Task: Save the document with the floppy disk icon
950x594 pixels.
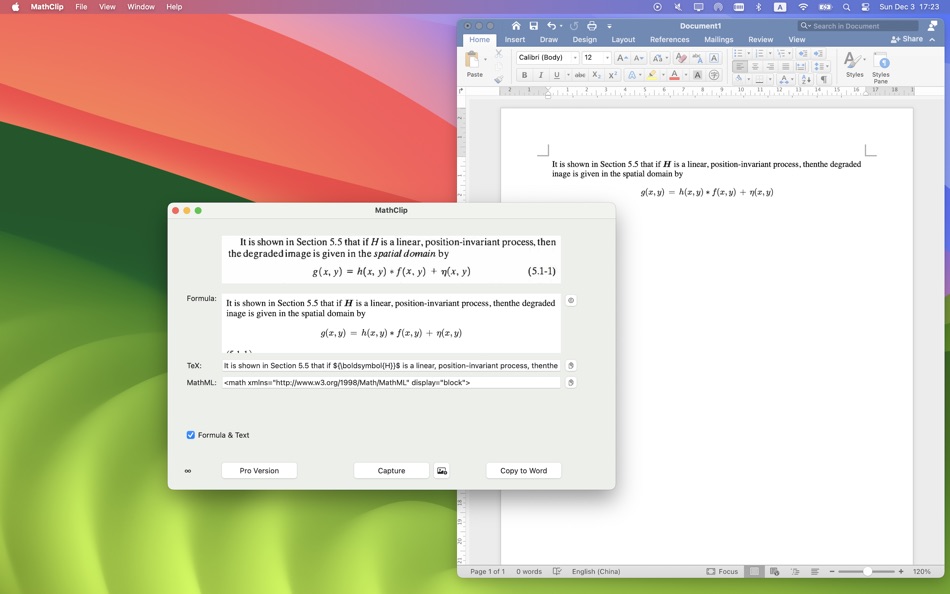Action: (x=533, y=26)
